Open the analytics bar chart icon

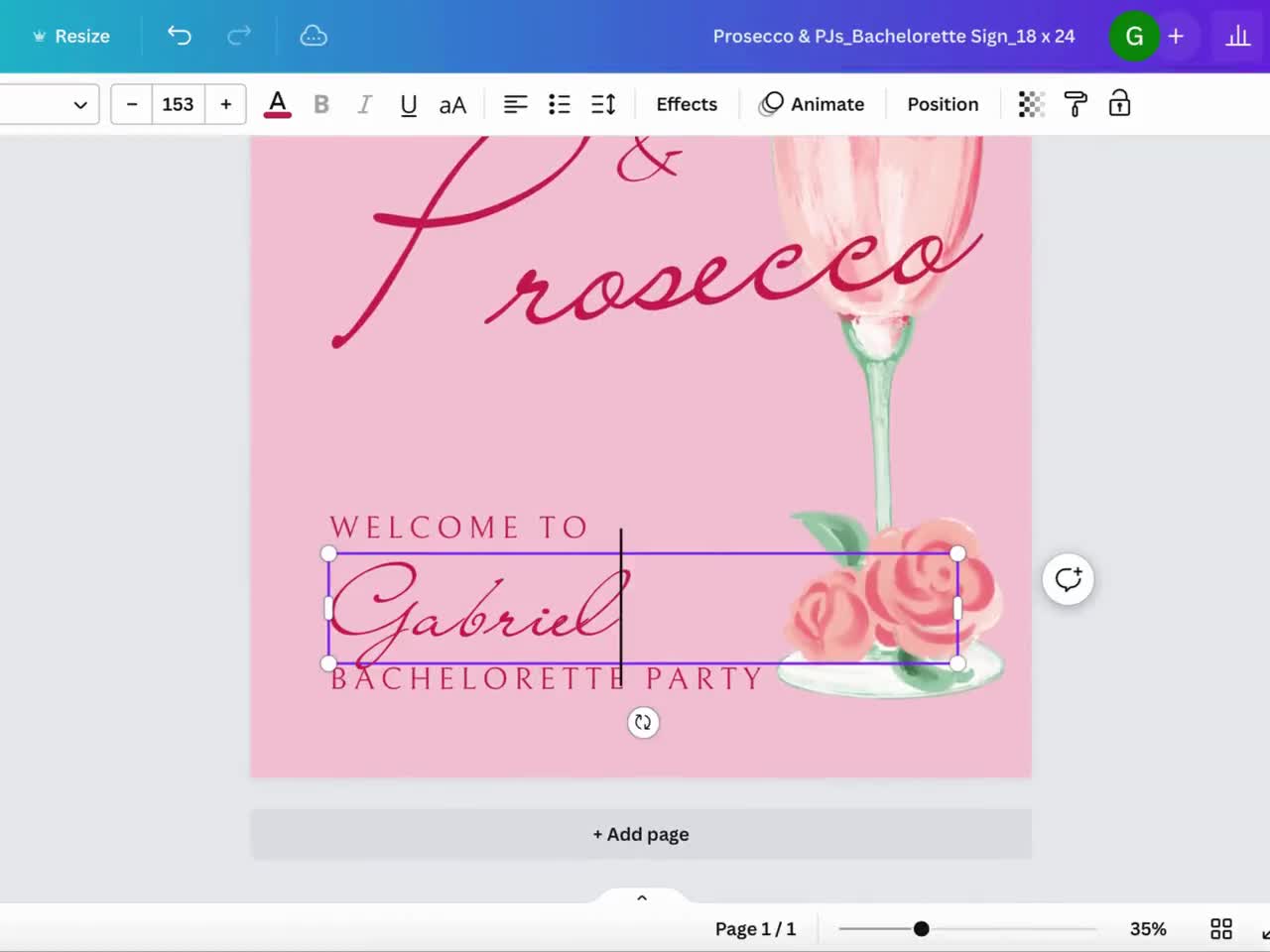pyautogui.click(x=1237, y=36)
